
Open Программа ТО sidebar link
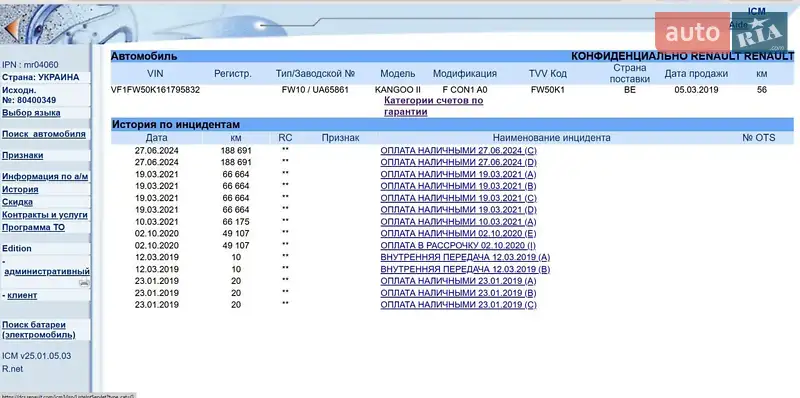pyautogui.click(x=33, y=228)
